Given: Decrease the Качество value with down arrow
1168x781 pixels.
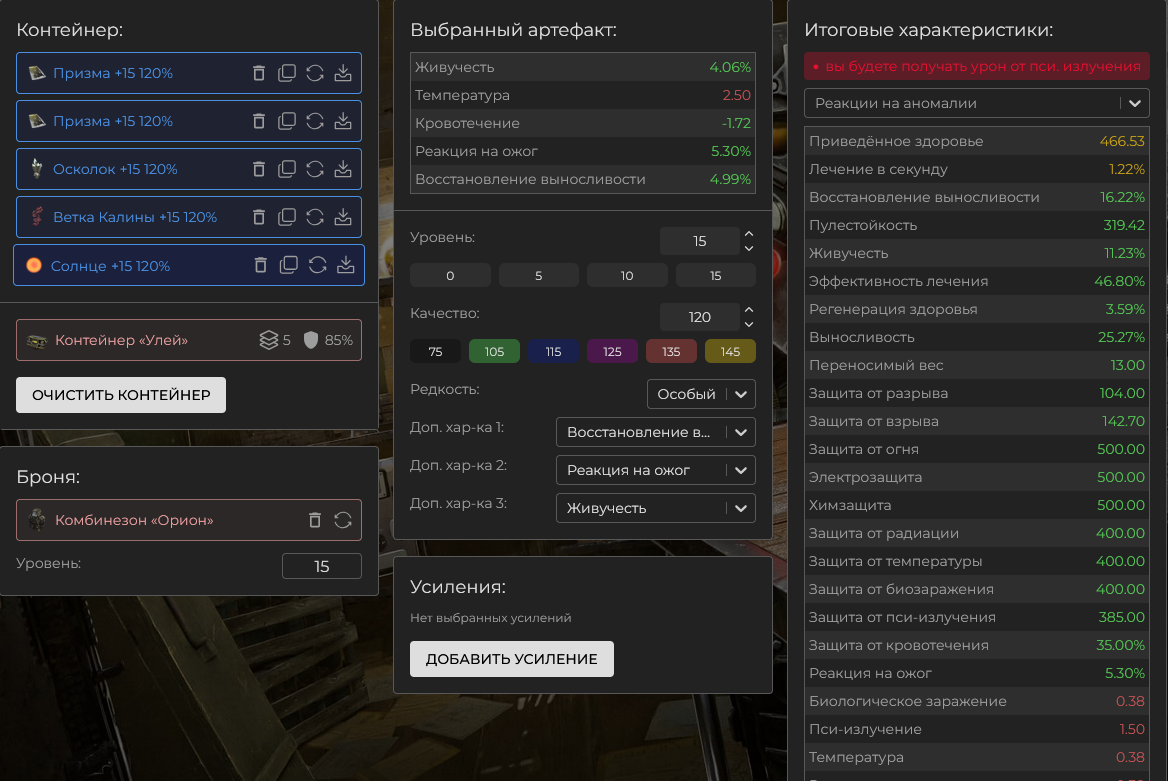Looking at the screenshot, I should (749, 324).
